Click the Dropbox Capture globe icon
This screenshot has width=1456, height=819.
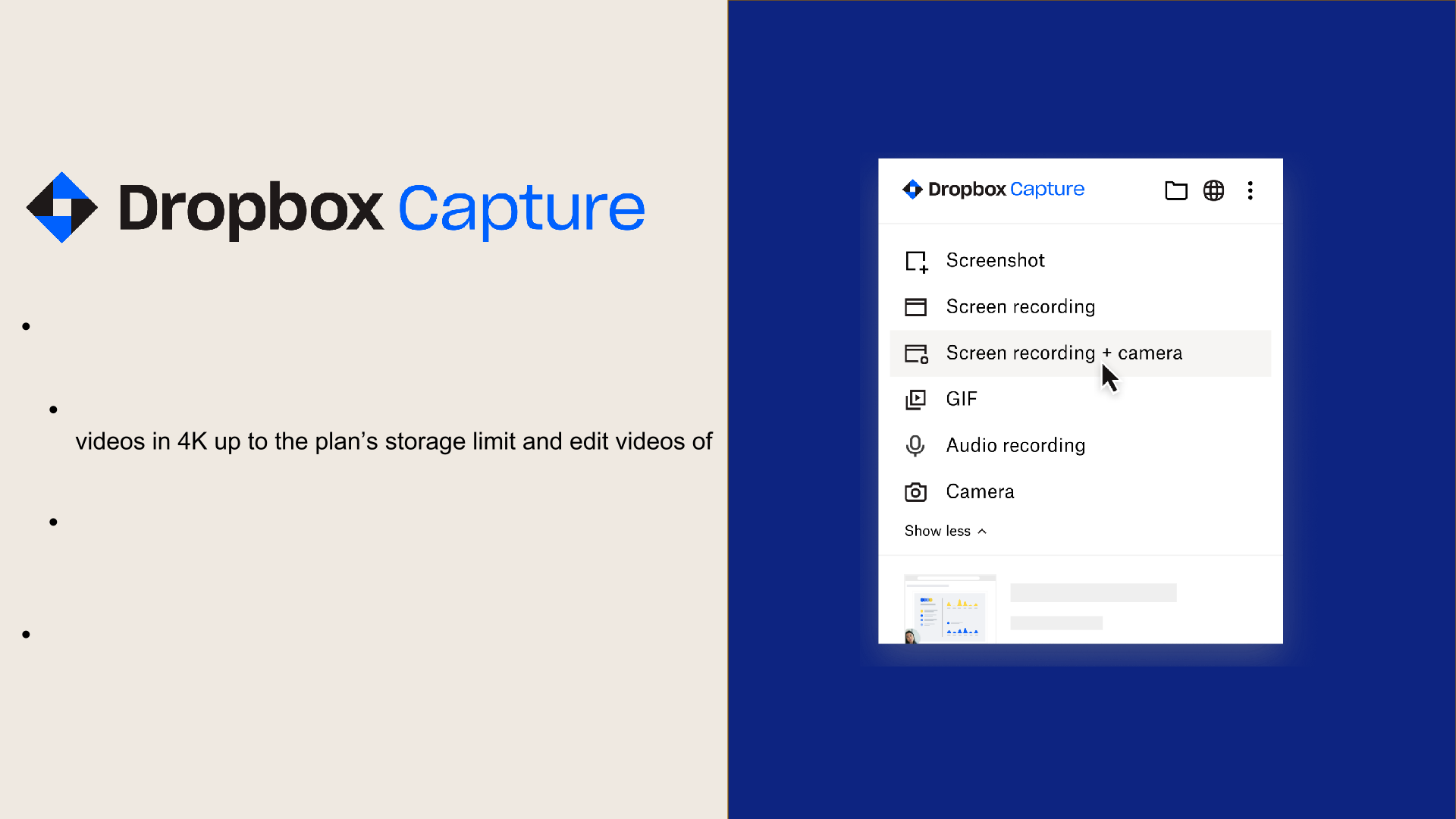pos(1214,190)
